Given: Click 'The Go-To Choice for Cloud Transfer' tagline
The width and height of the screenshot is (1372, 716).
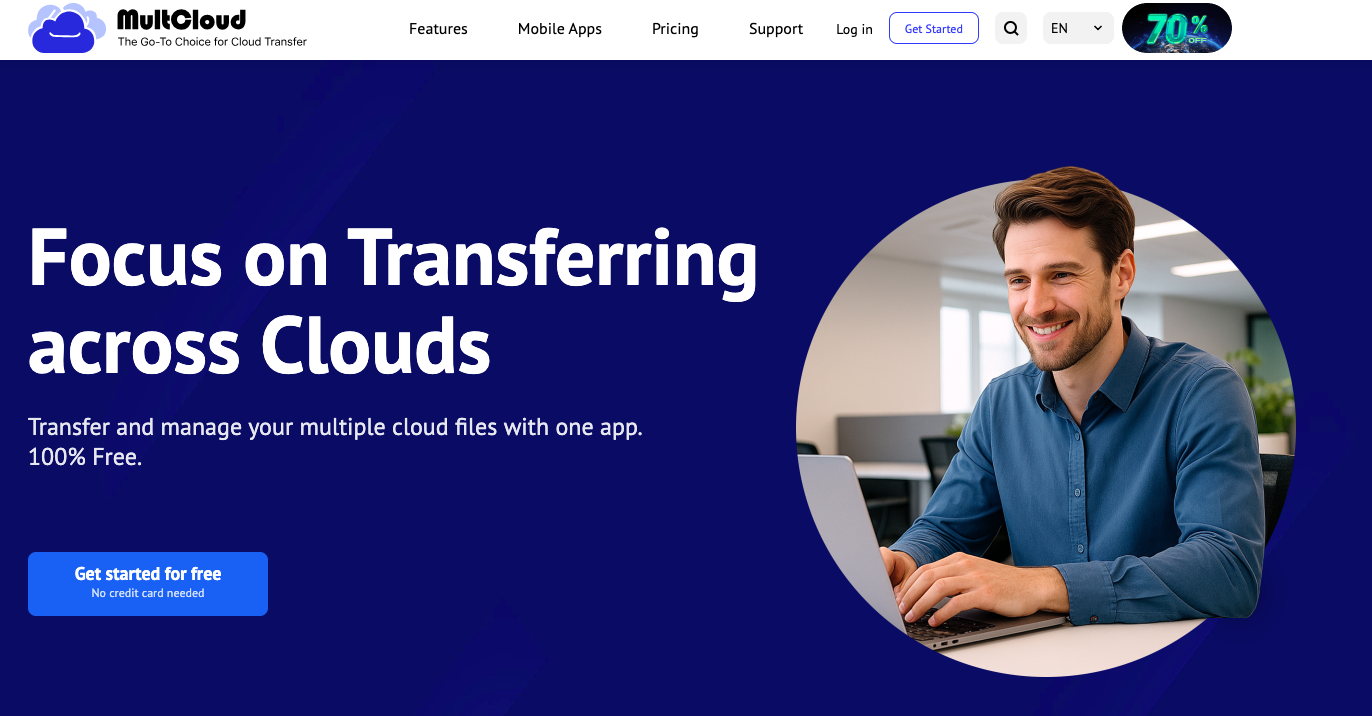Looking at the screenshot, I should point(212,42).
